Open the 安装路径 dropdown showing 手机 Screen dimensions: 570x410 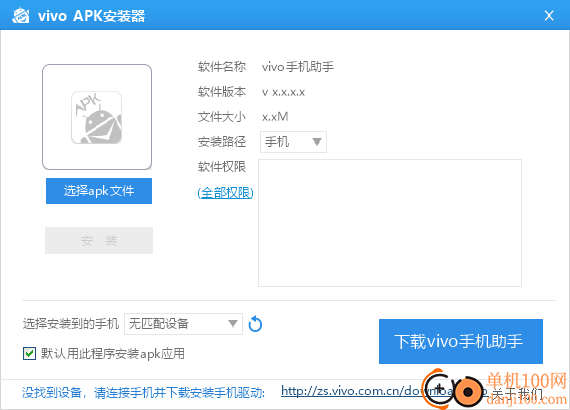click(x=293, y=142)
